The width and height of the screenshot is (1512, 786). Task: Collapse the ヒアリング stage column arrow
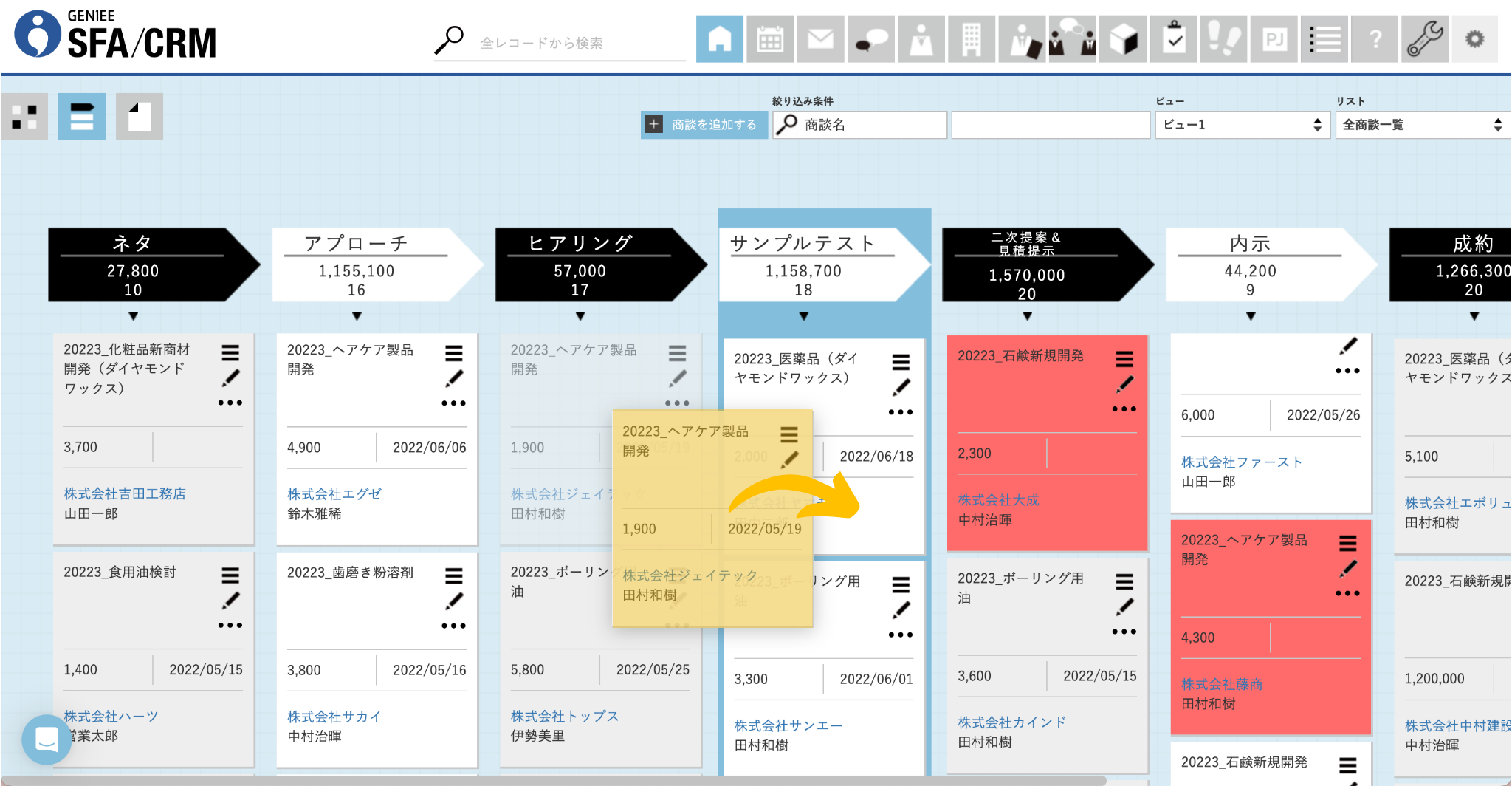click(x=581, y=316)
